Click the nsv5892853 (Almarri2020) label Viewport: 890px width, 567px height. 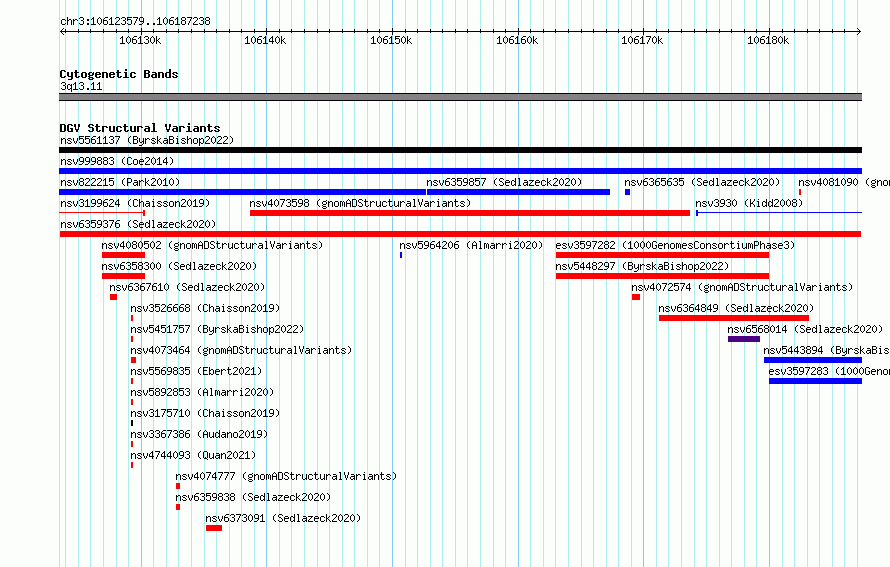202,392
